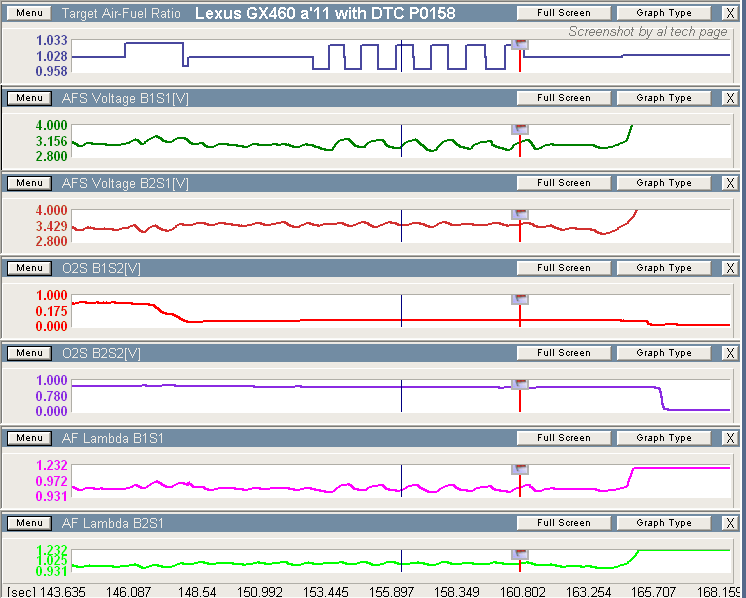Viewport: 746px width, 598px height.
Task: Expand O2S B1S2 graph to Full Screen
Action: (x=563, y=268)
